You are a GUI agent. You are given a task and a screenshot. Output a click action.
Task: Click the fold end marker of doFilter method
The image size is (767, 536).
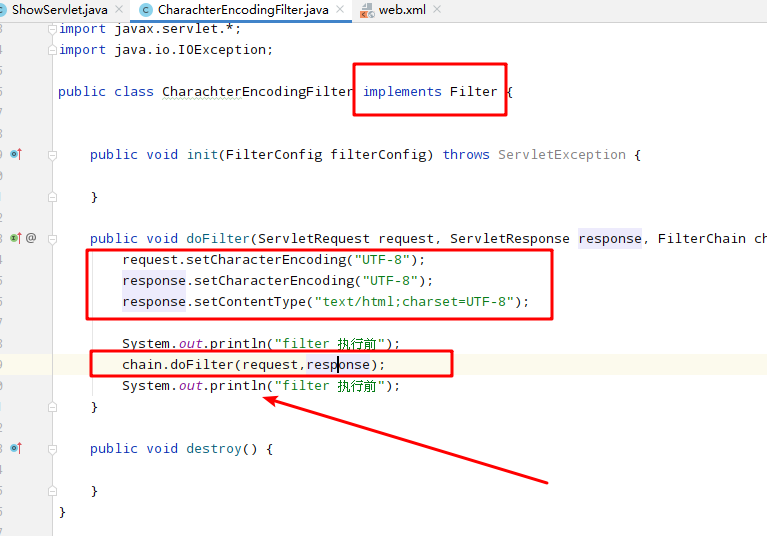(x=52, y=407)
